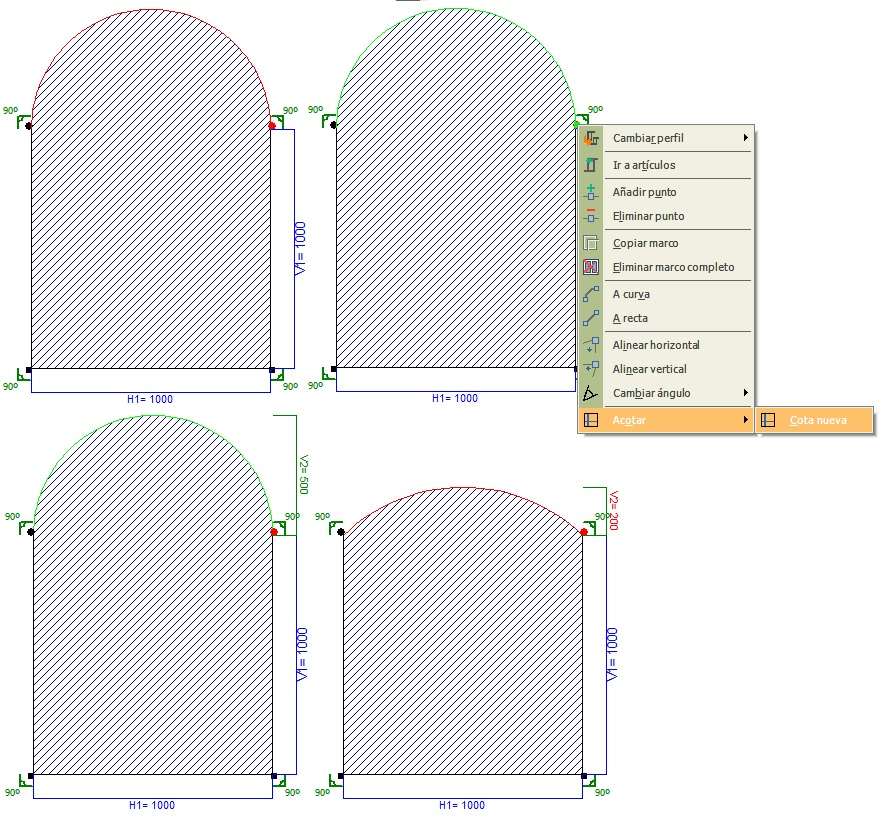Click the Eliminar marco completo red icon
Screen dimensions: 882x830
click(591, 267)
